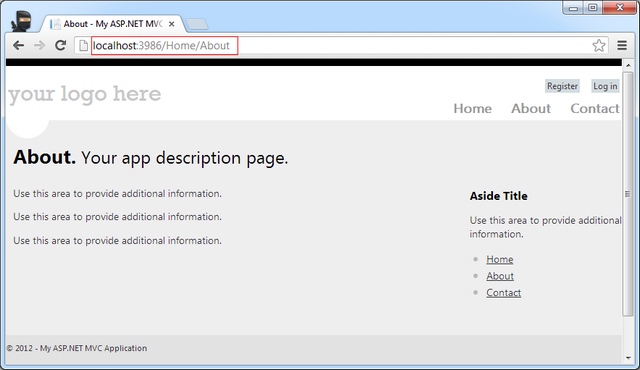Open Contact in the top navigation

[x=595, y=109]
